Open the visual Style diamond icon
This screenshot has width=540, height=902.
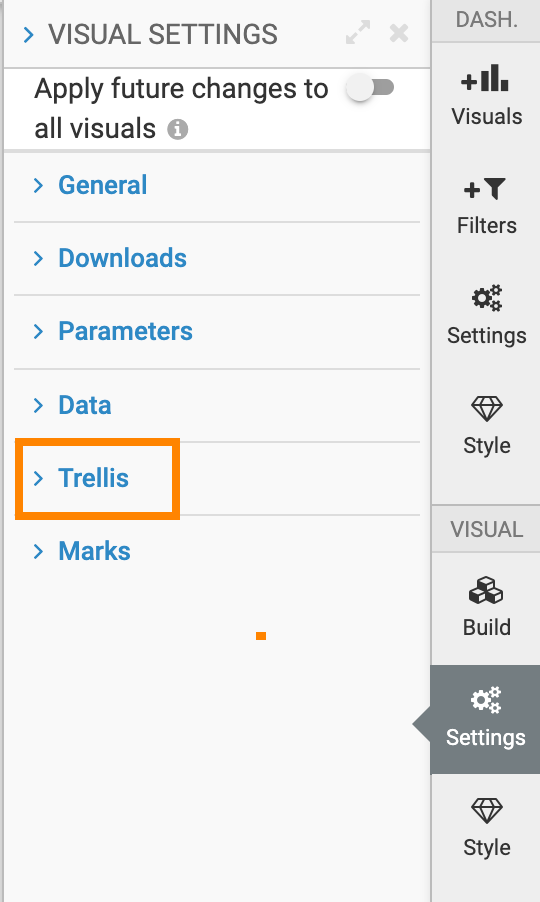pos(487,811)
